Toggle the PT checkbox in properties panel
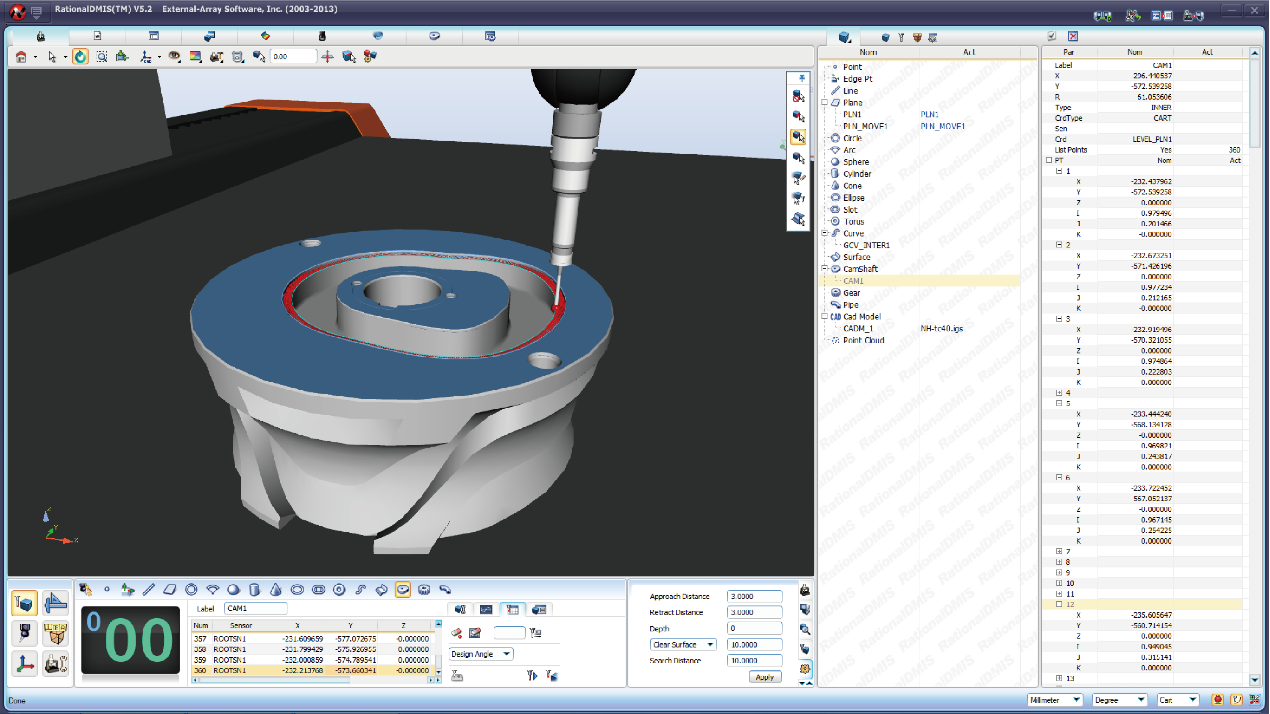1270x714 pixels. point(1049,160)
